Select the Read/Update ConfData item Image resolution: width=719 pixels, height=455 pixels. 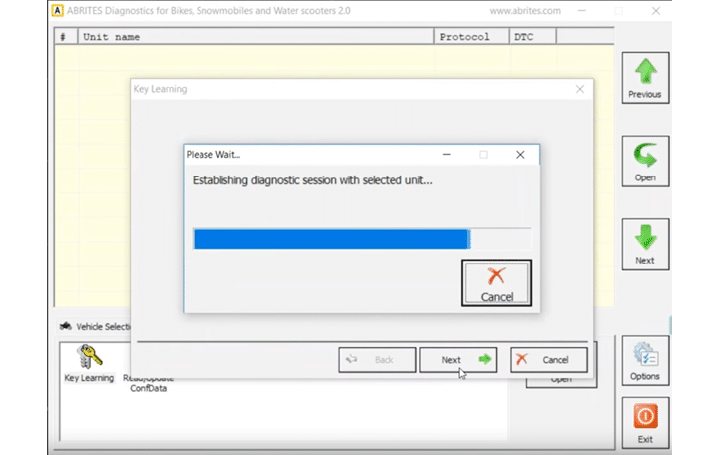[x=148, y=384]
